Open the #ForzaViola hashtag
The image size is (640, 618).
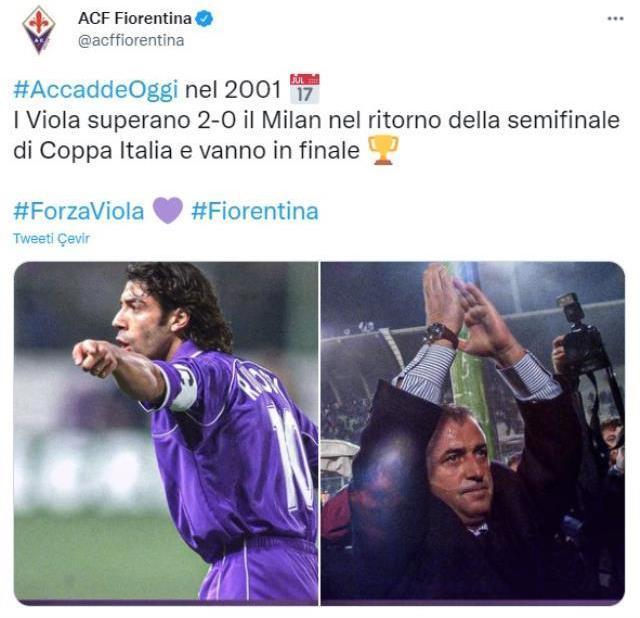click(79, 211)
